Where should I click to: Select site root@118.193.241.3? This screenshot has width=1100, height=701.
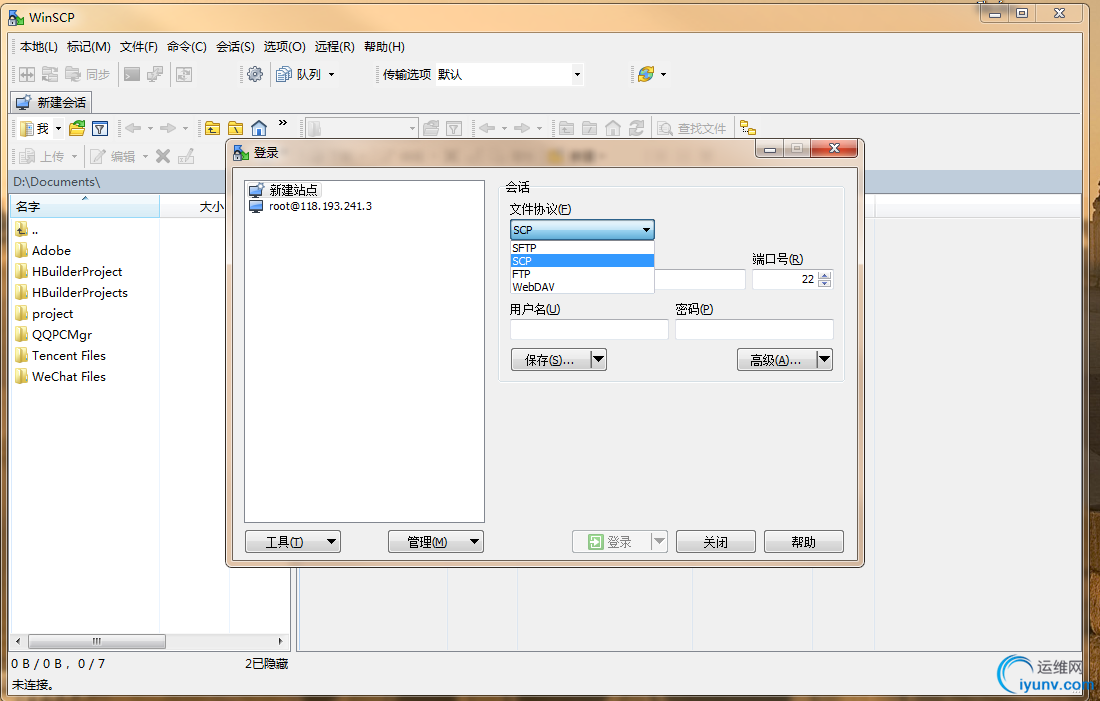(x=311, y=206)
